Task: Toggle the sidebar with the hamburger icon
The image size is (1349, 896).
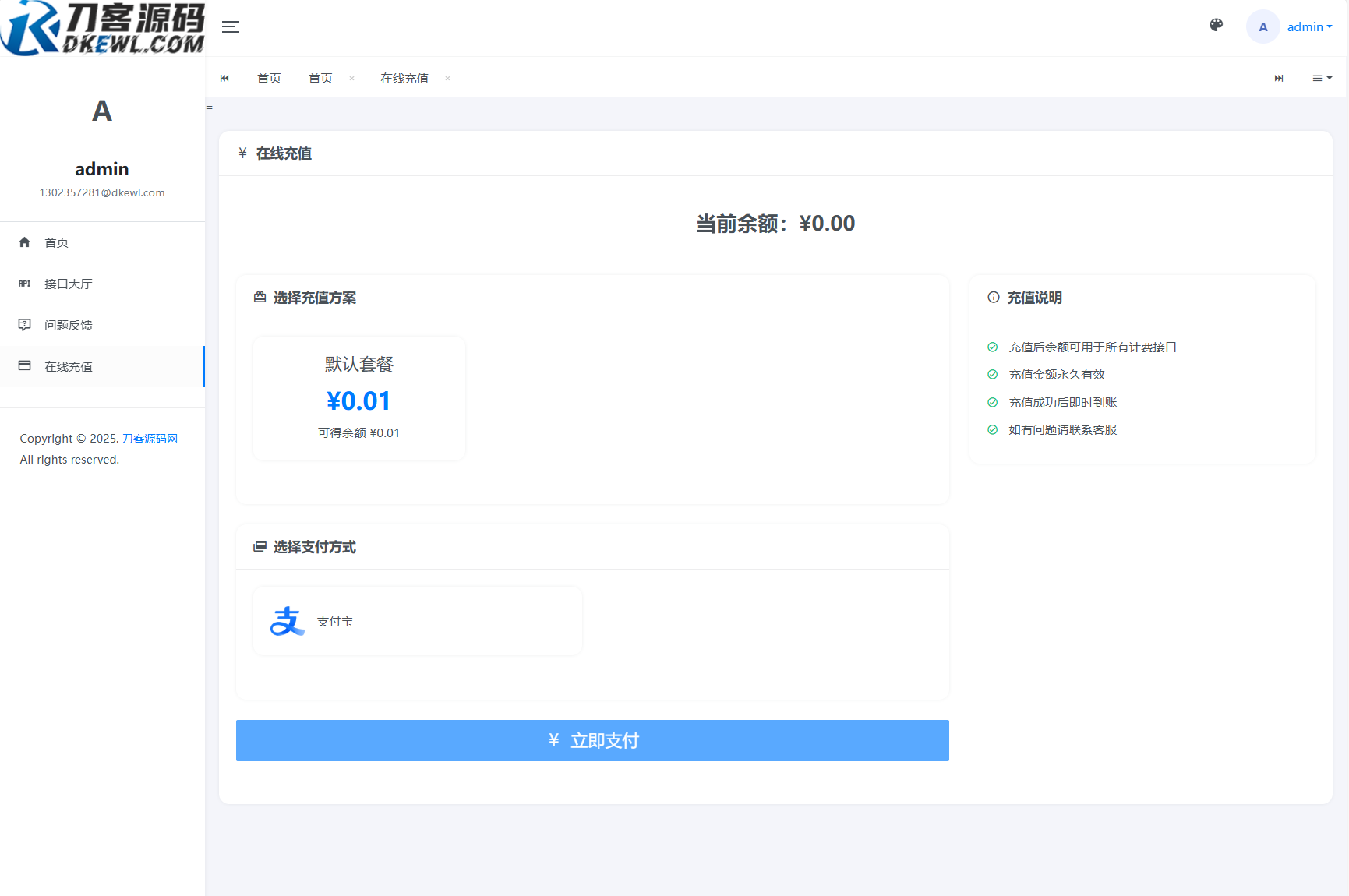Action: tap(231, 26)
